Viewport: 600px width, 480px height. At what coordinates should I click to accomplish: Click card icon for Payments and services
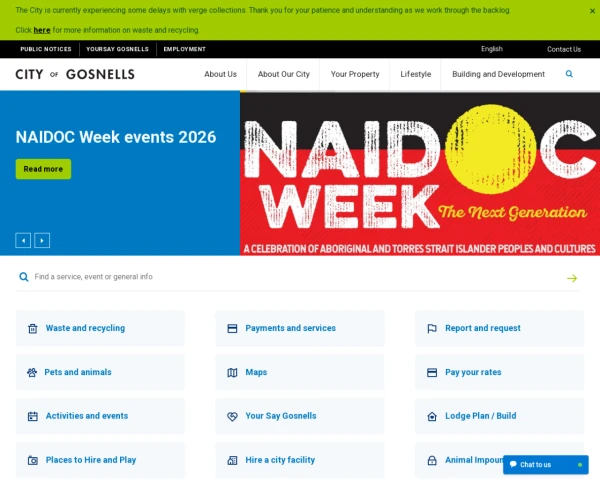pyautogui.click(x=232, y=328)
